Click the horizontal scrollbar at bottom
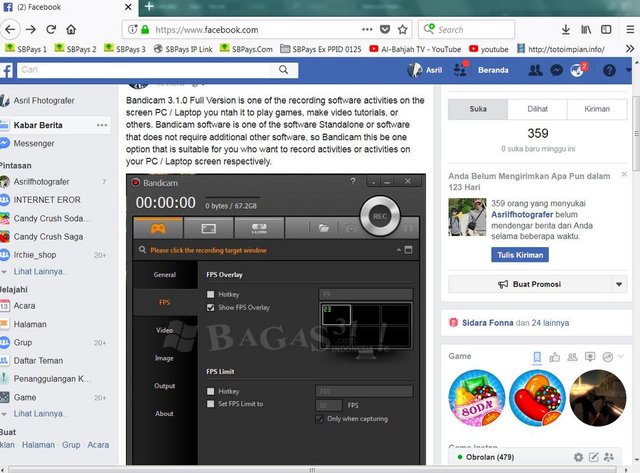 point(313,469)
